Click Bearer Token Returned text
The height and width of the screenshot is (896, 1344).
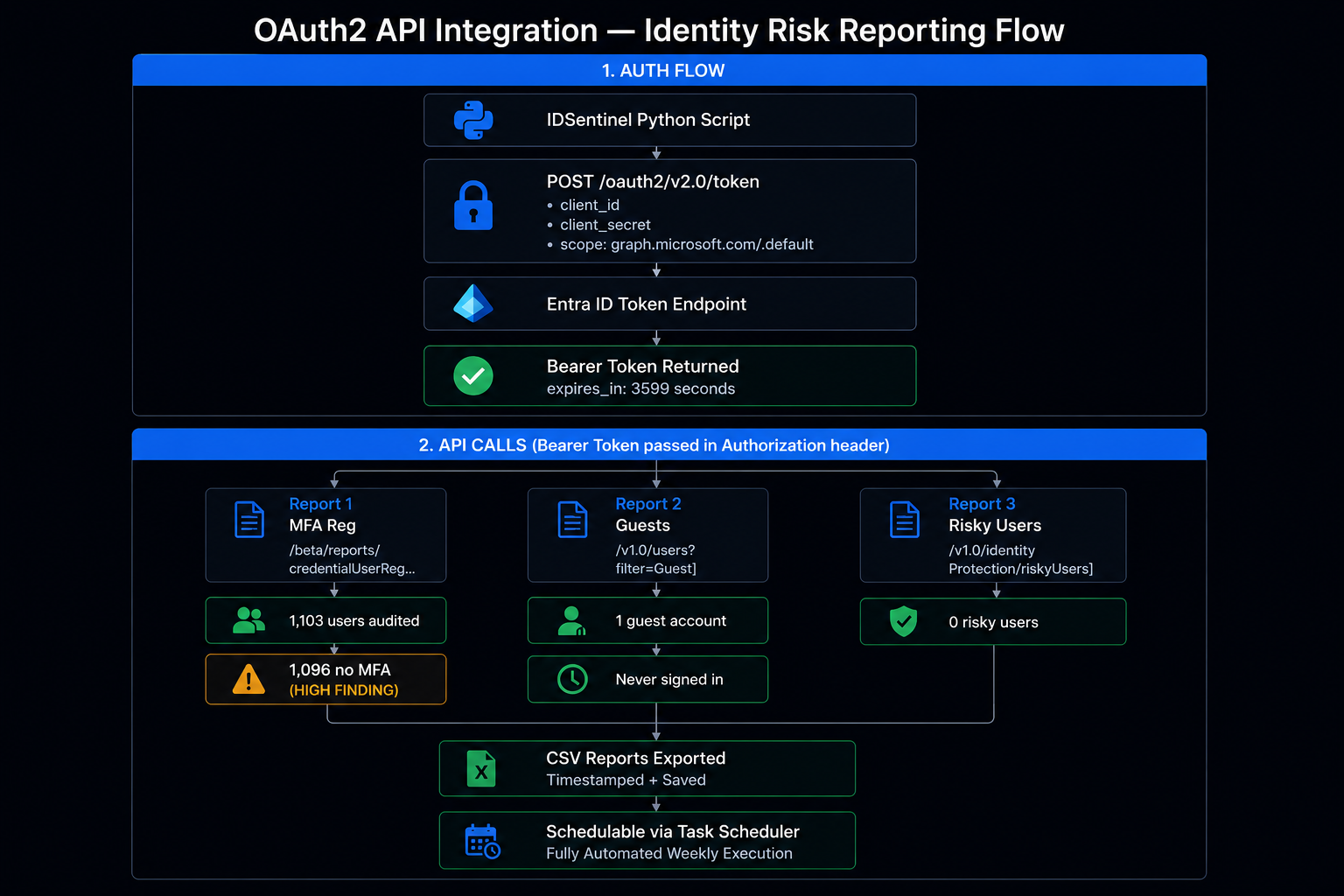pos(643,367)
